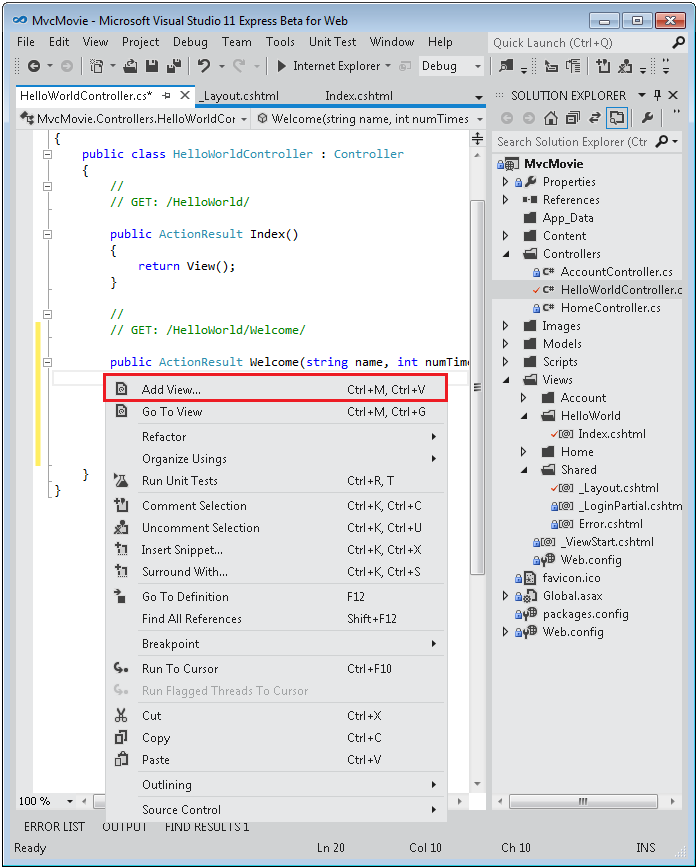Screen dimensions: 698x868
Task: Toggle auto-hide pin on Solution Explorer panel
Action: (x=657, y=95)
